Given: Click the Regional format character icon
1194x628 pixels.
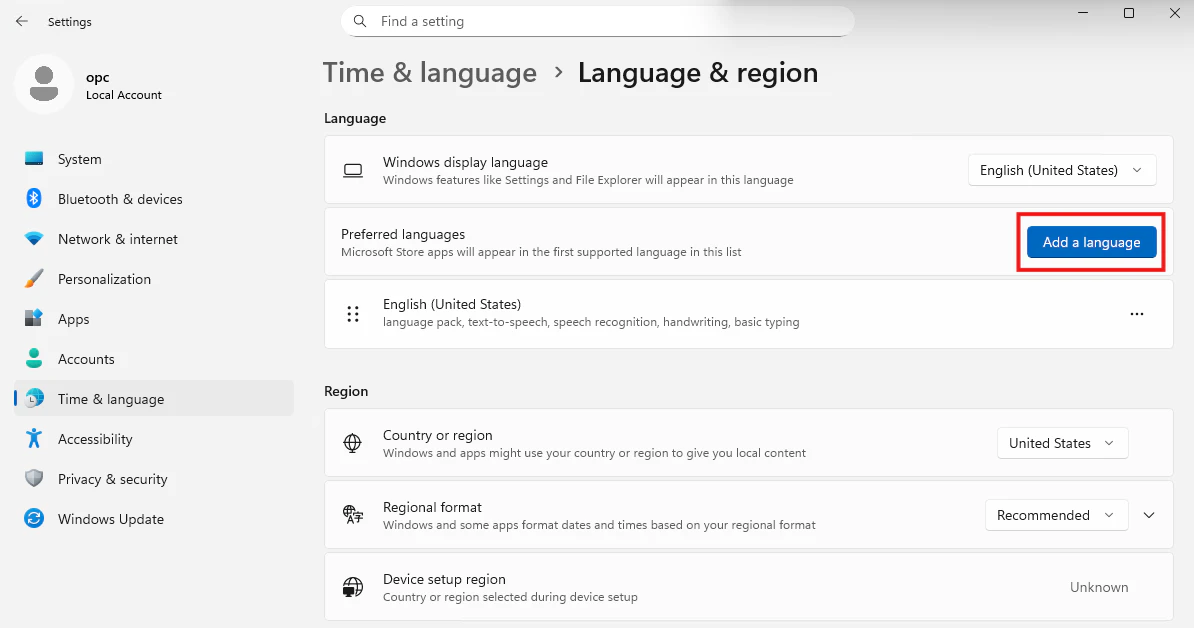Looking at the screenshot, I should pos(353,515).
